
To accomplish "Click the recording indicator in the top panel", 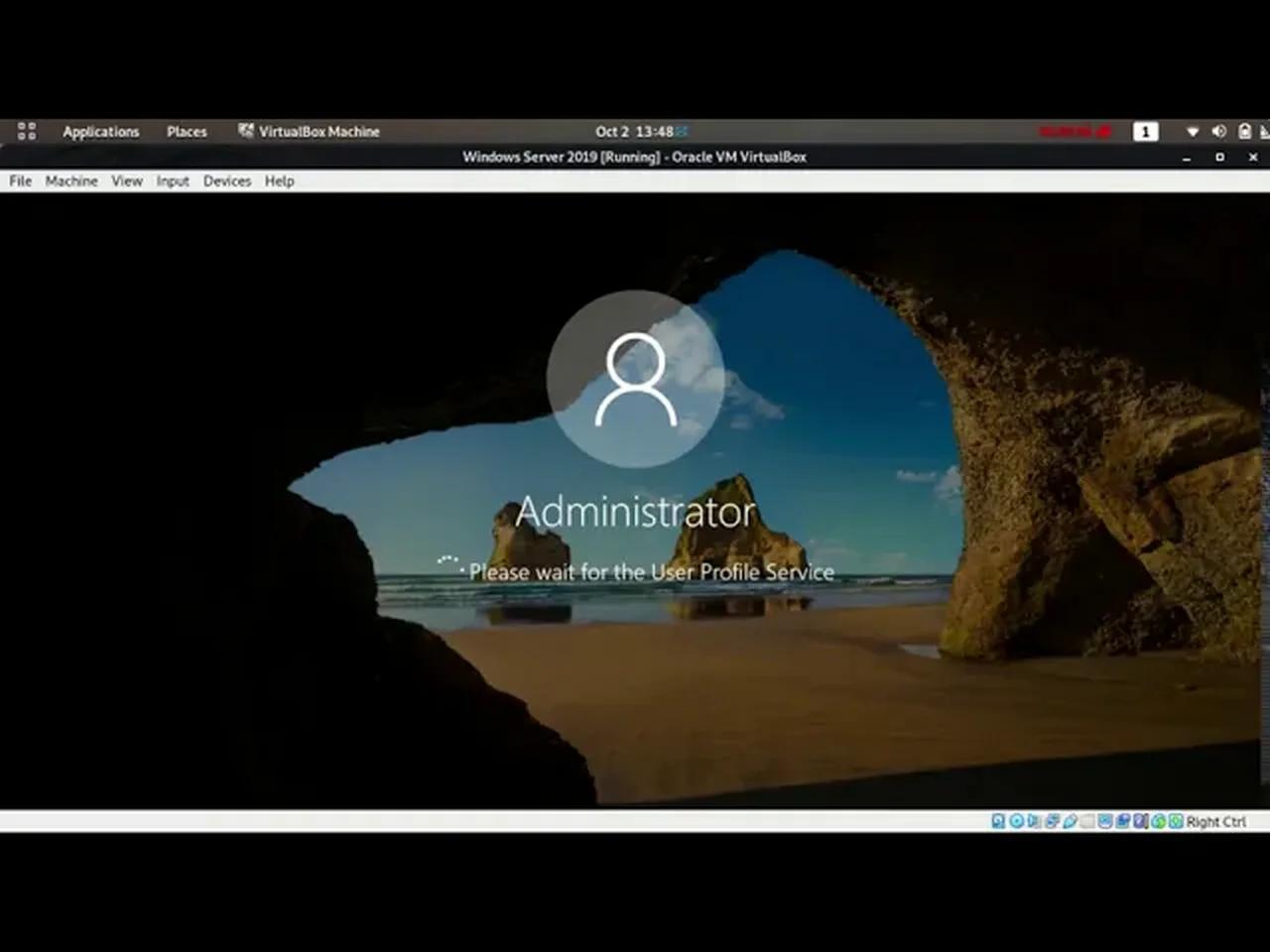I will coord(1077,131).
